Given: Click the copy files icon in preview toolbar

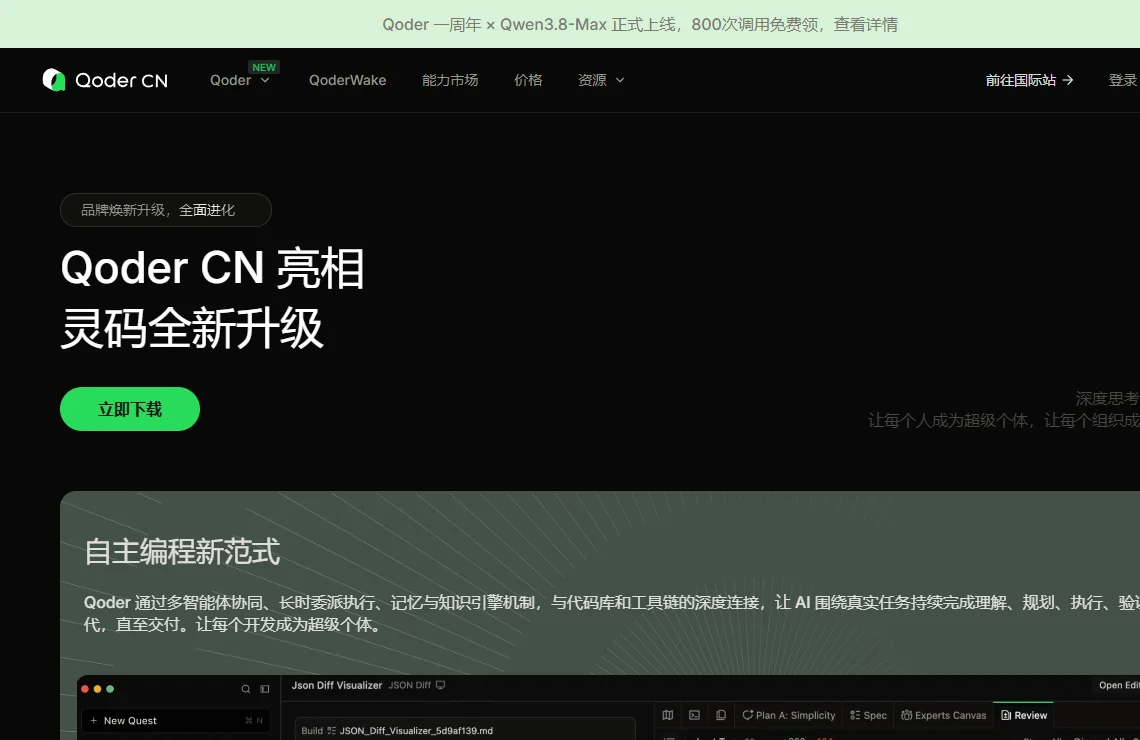Looking at the screenshot, I should [x=720, y=715].
